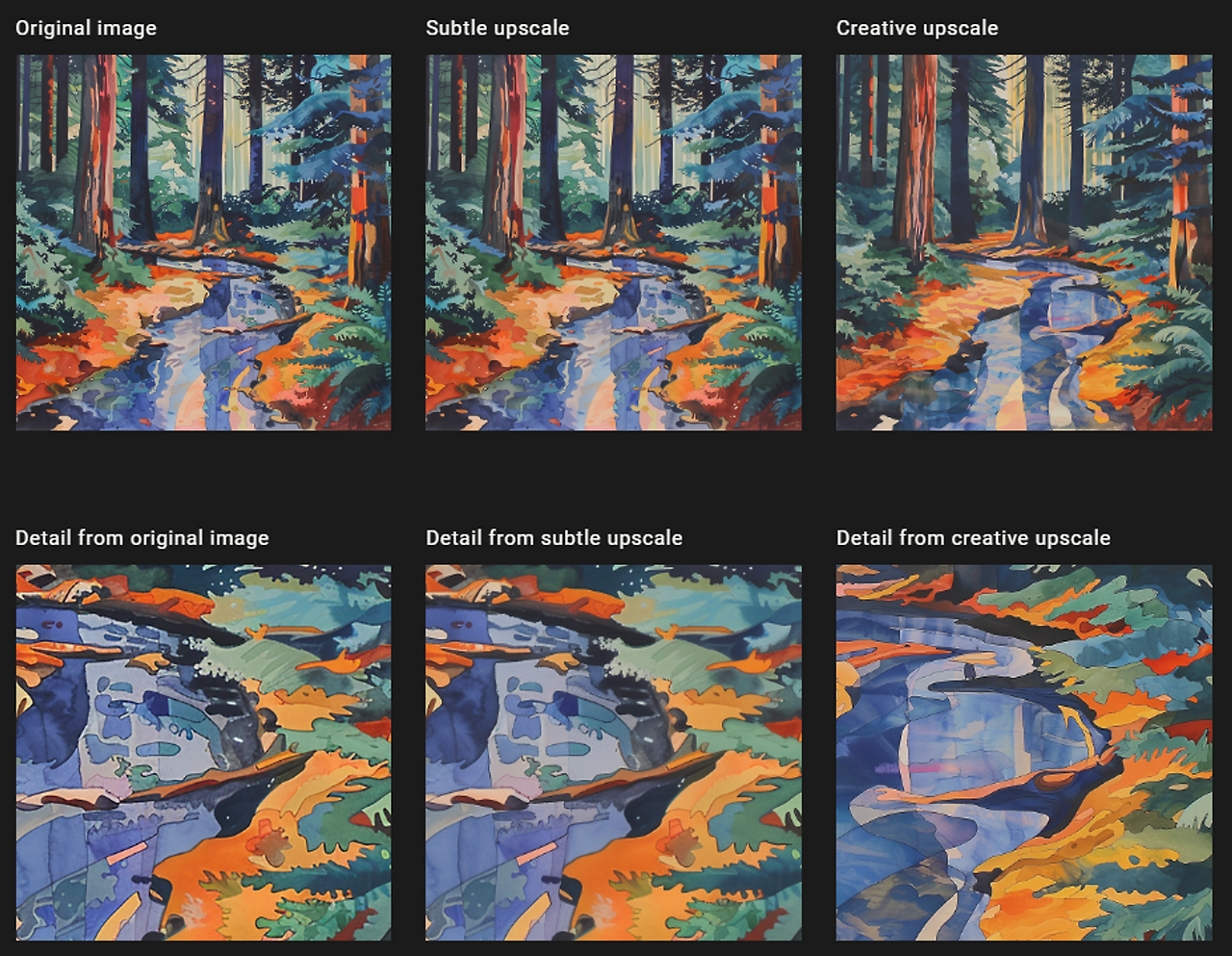Viewport: 1232px width, 956px height.
Task: Click the pink stroke in the subtle upscale detail
Action: click(536, 852)
